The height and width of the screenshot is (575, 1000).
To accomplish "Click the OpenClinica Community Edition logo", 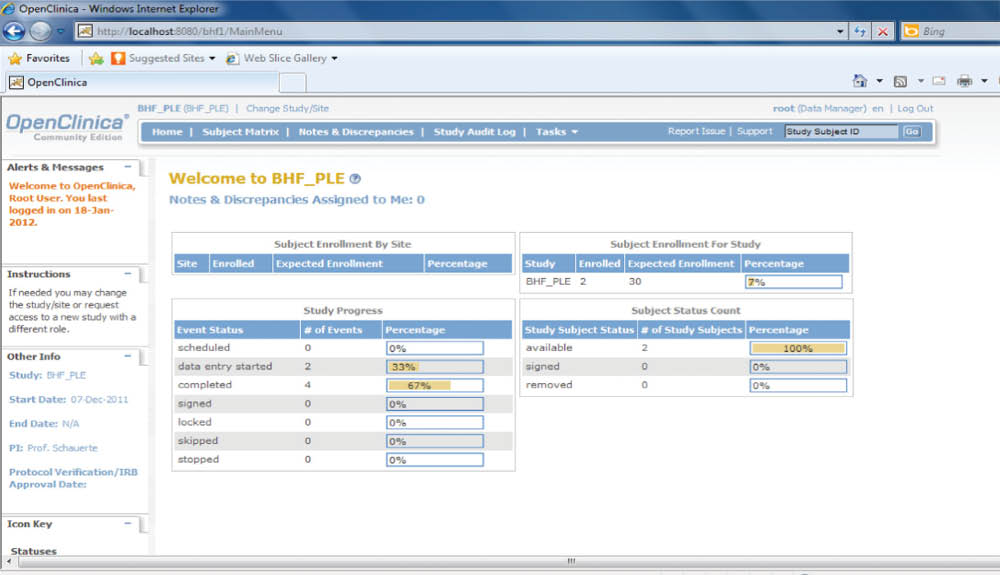I will (67, 126).
